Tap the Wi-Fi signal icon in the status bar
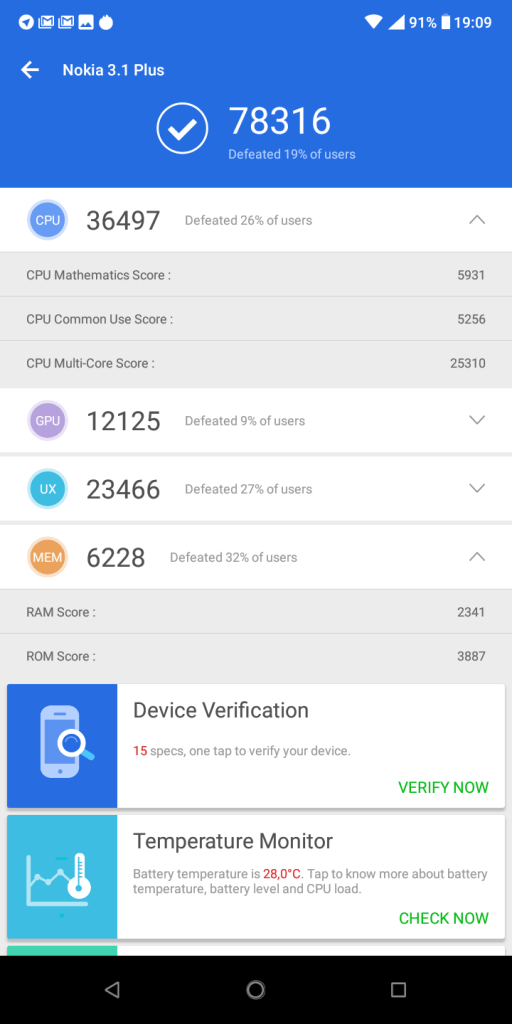512x1024 pixels. point(374,23)
